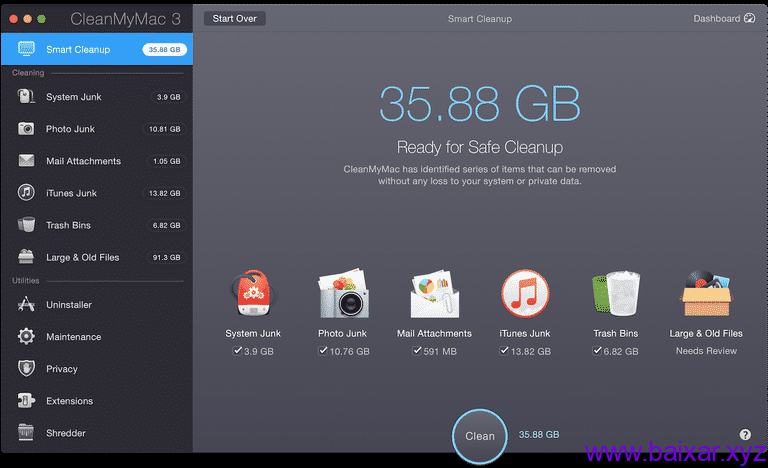Click the Mail Attachments envelope icon in sidebar

coord(26,161)
